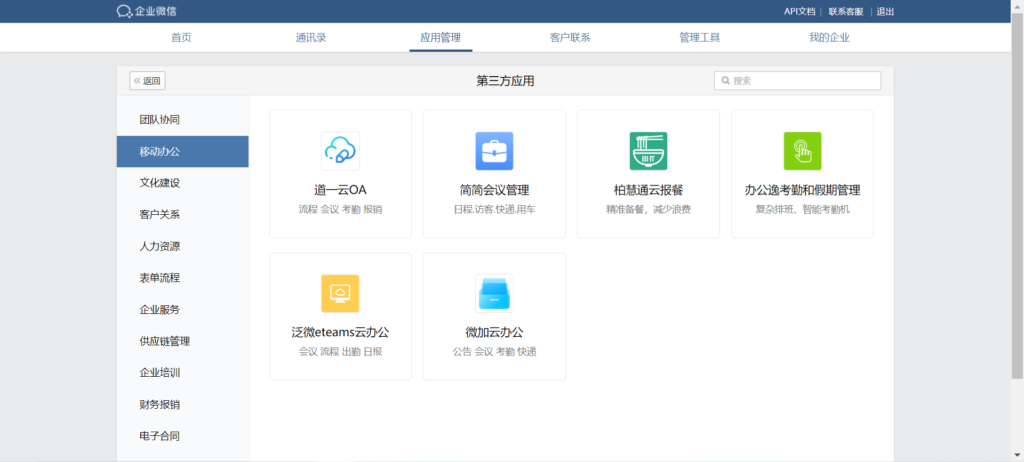1024x462 pixels.
Task: Open the 泛微eteams云办公 monitor icon
Action: pyautogui.click(x=340, y=293)
